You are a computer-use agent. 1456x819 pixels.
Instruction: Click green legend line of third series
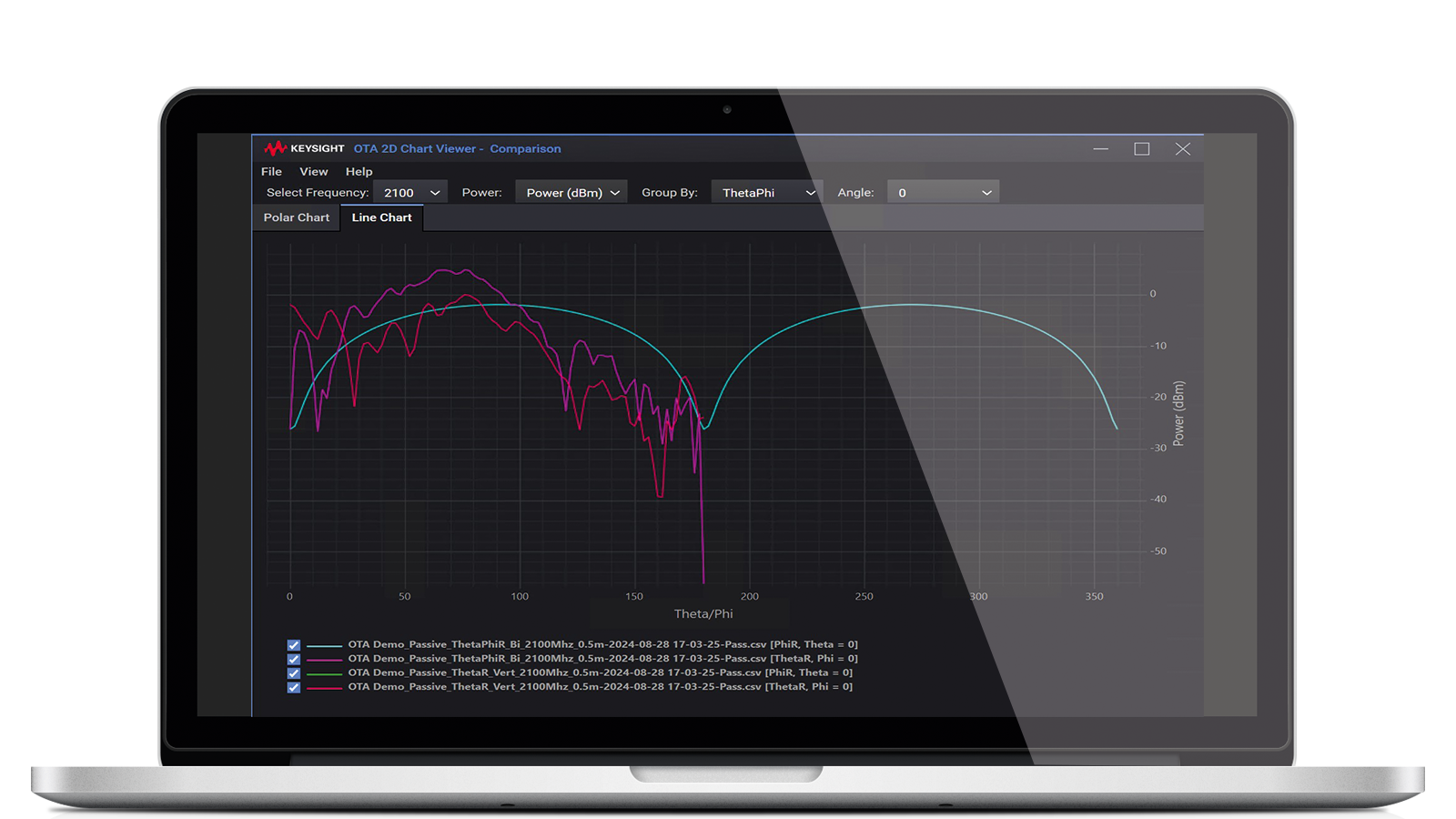tap(324, 673)
